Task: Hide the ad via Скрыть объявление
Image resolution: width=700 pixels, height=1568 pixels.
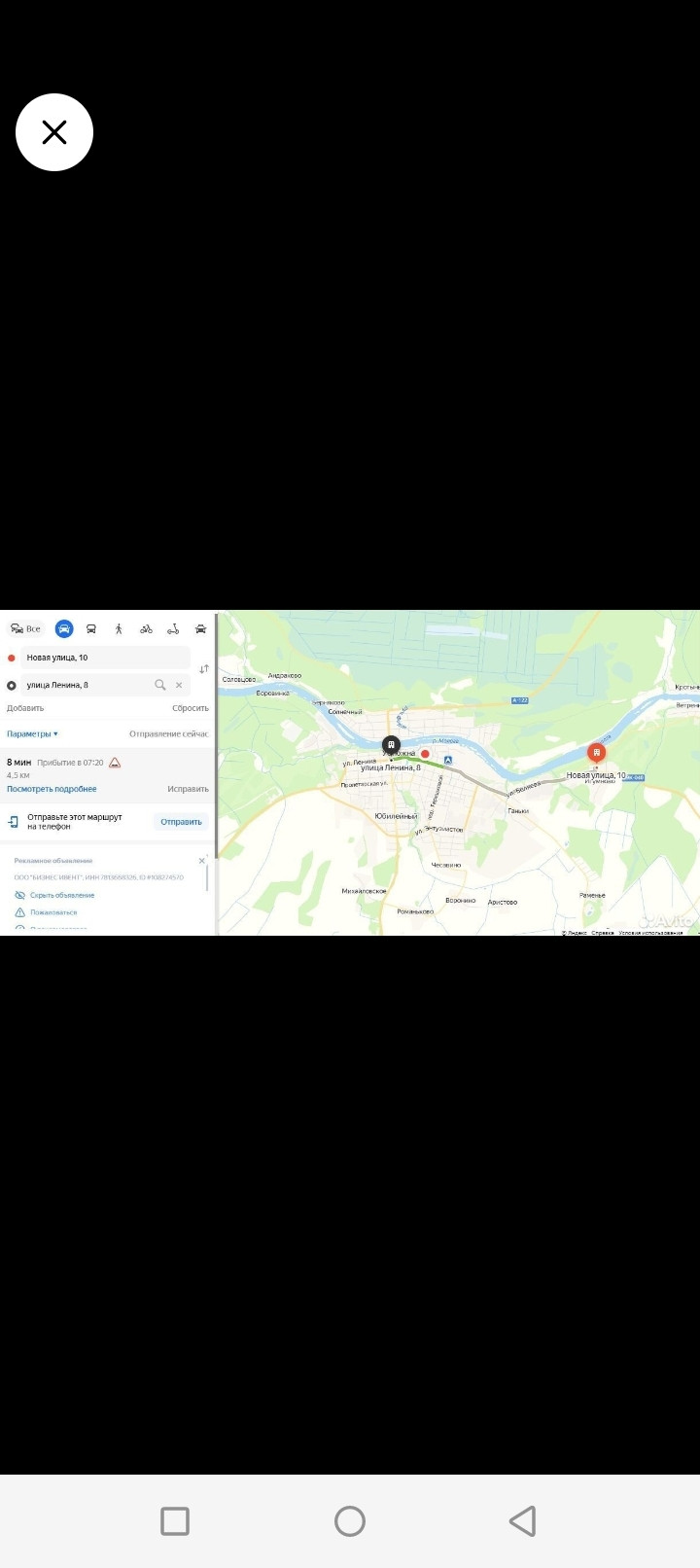Action: (62, 895)
